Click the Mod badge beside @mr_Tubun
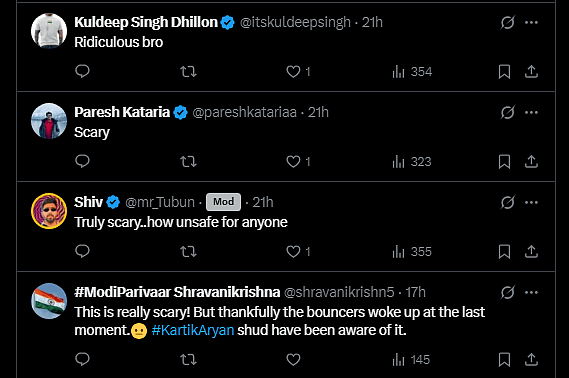This screenshot has width=569, height=378. [x=223, y=202]
